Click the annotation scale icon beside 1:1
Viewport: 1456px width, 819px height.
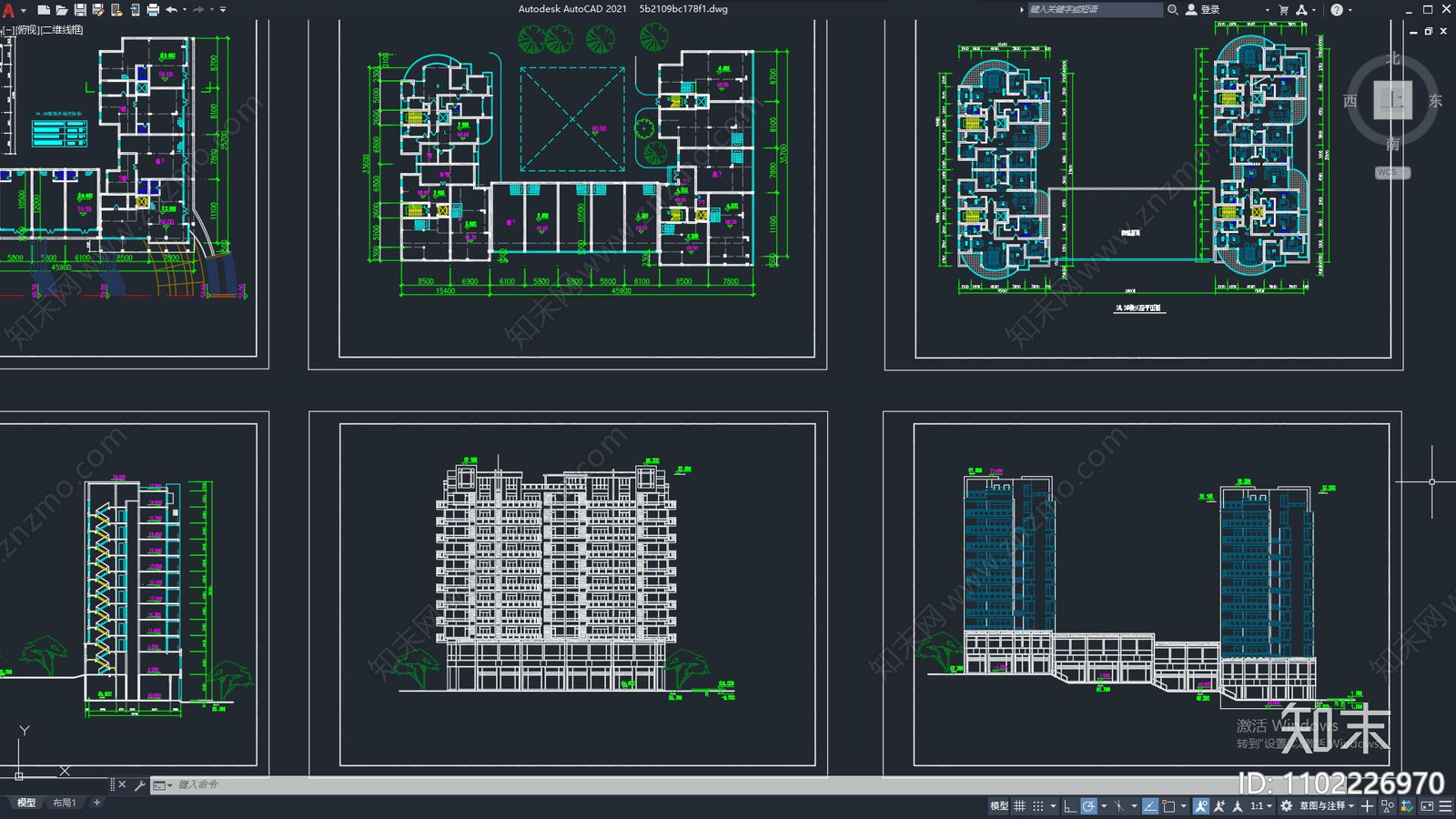(1237, 806)
